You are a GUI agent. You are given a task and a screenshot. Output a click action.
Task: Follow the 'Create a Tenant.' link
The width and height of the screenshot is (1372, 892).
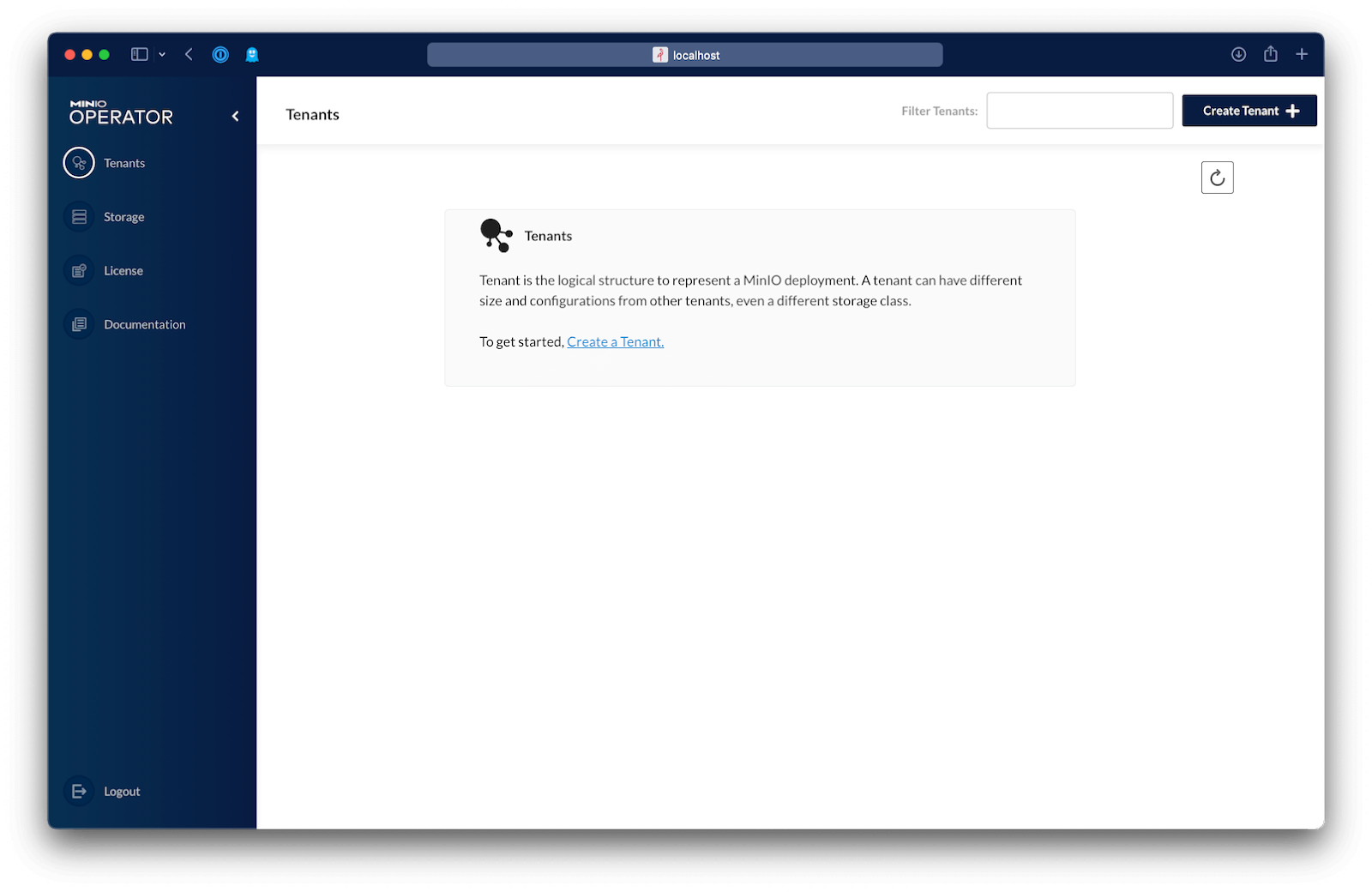click(615, 341)
